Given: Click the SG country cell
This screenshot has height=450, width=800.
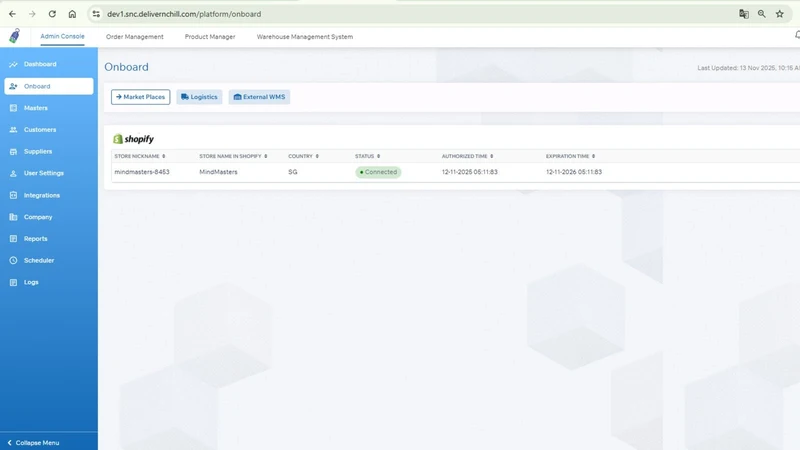Looking at the screenshot, I should point(292,172).
